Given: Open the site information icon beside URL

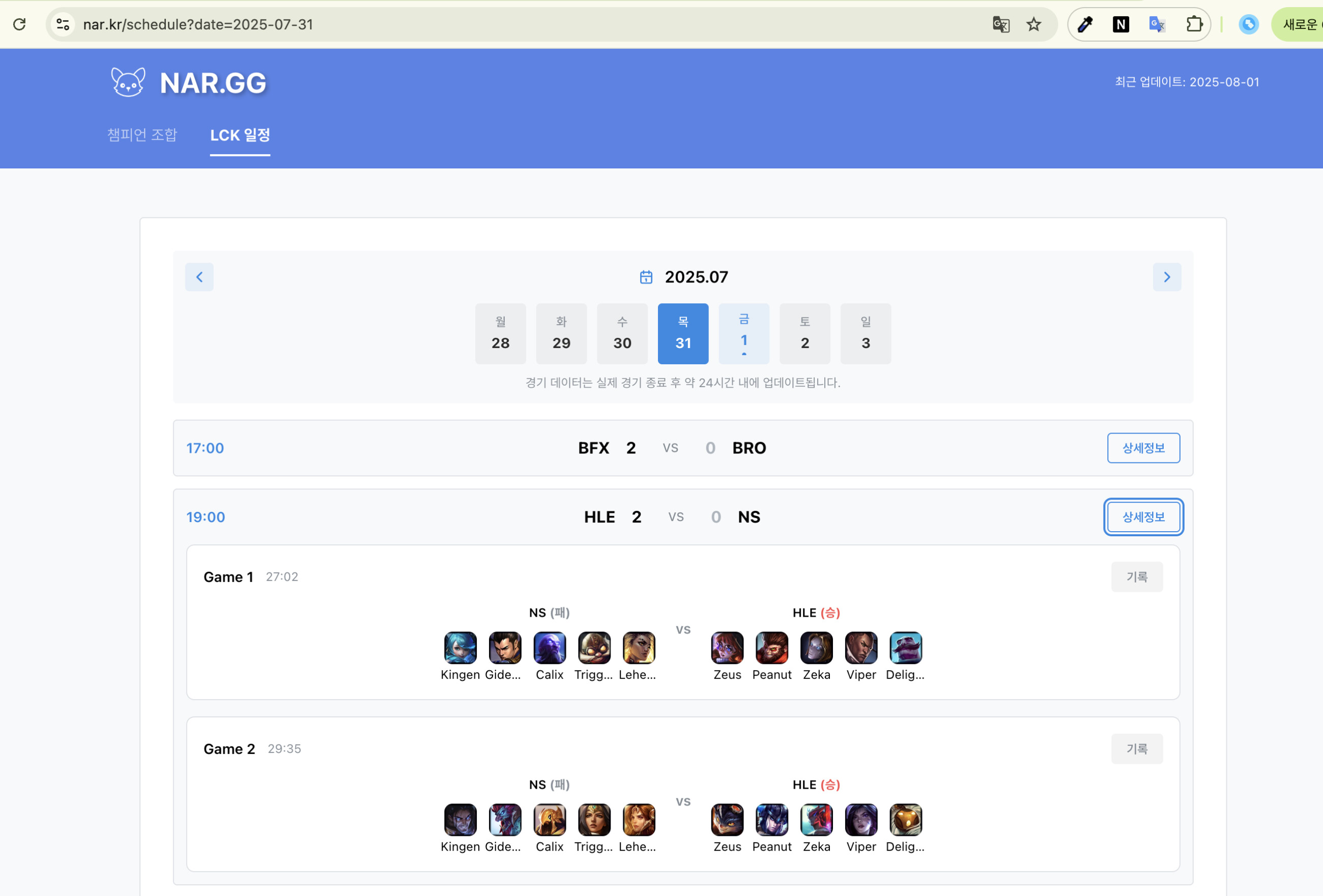Looking at the screenshot, I should (63, 24).
